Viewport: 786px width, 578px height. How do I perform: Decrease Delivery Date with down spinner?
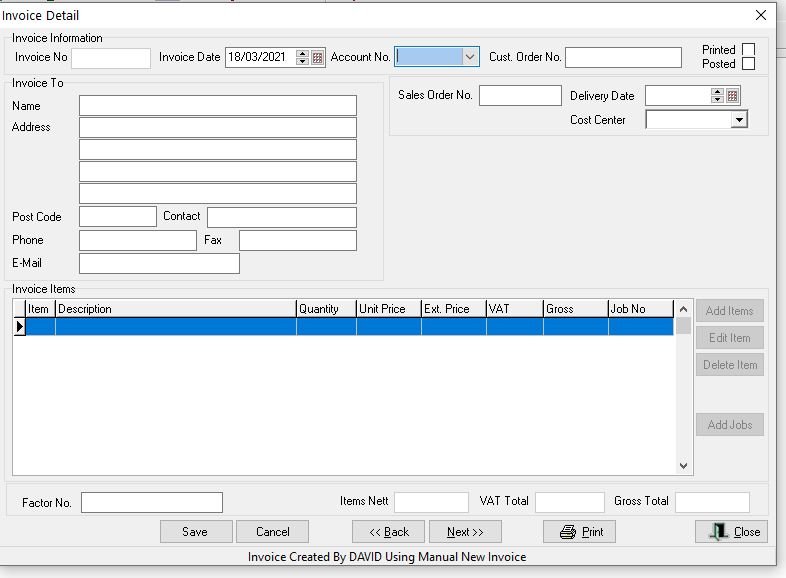717,99
